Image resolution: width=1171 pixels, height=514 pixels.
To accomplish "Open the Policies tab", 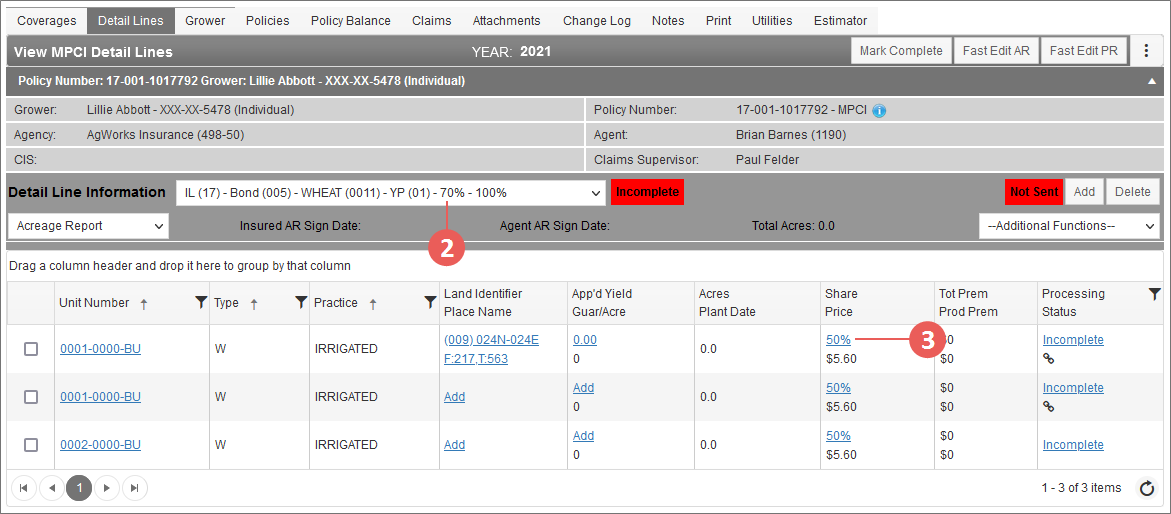I will [x=267, y=21].
